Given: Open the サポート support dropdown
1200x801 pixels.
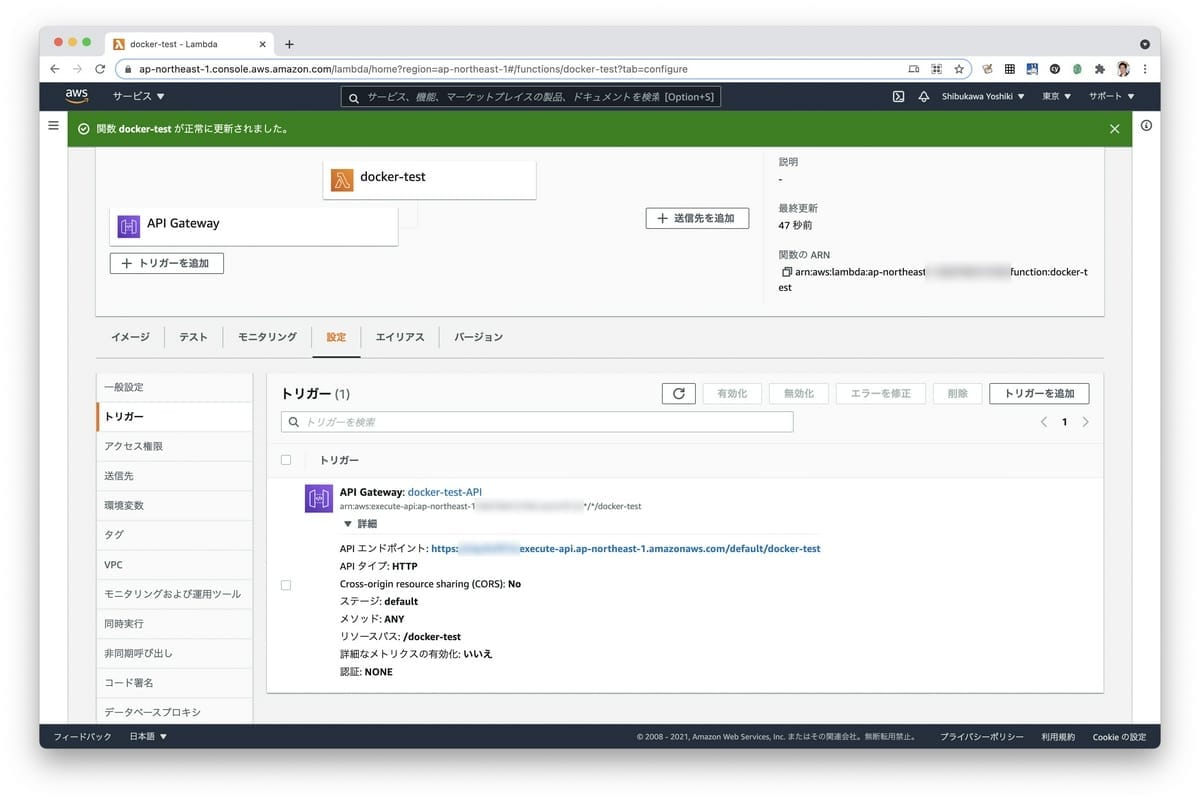Looking at the screenshot, I should [1112, 96].
